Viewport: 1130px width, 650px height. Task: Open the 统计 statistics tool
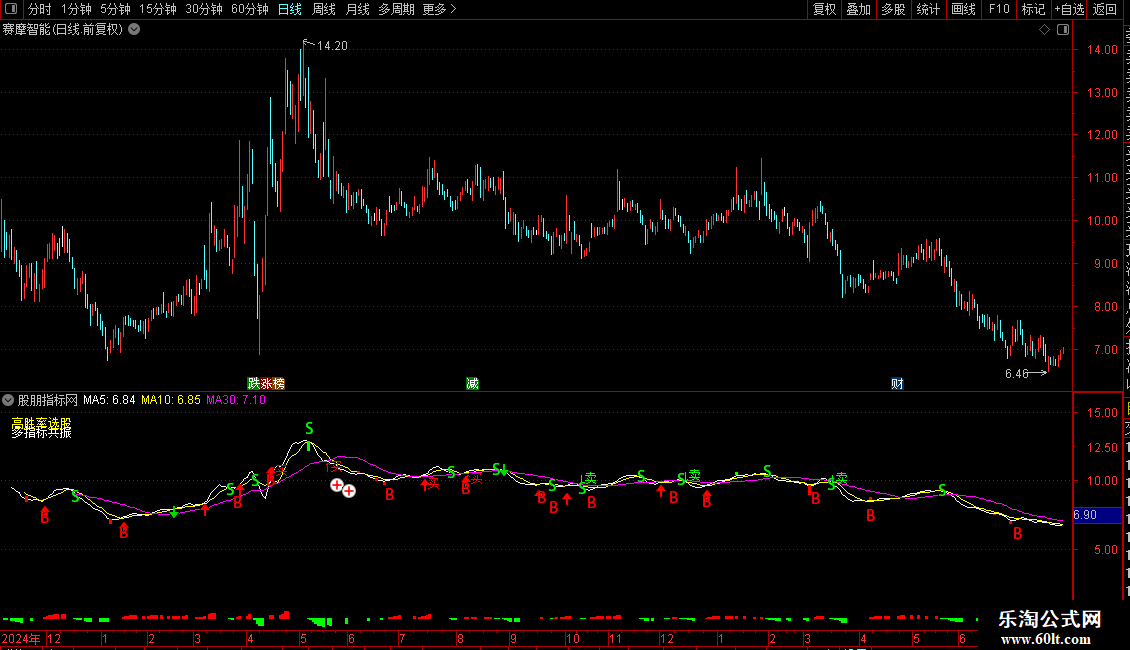(x=928, y=9)
